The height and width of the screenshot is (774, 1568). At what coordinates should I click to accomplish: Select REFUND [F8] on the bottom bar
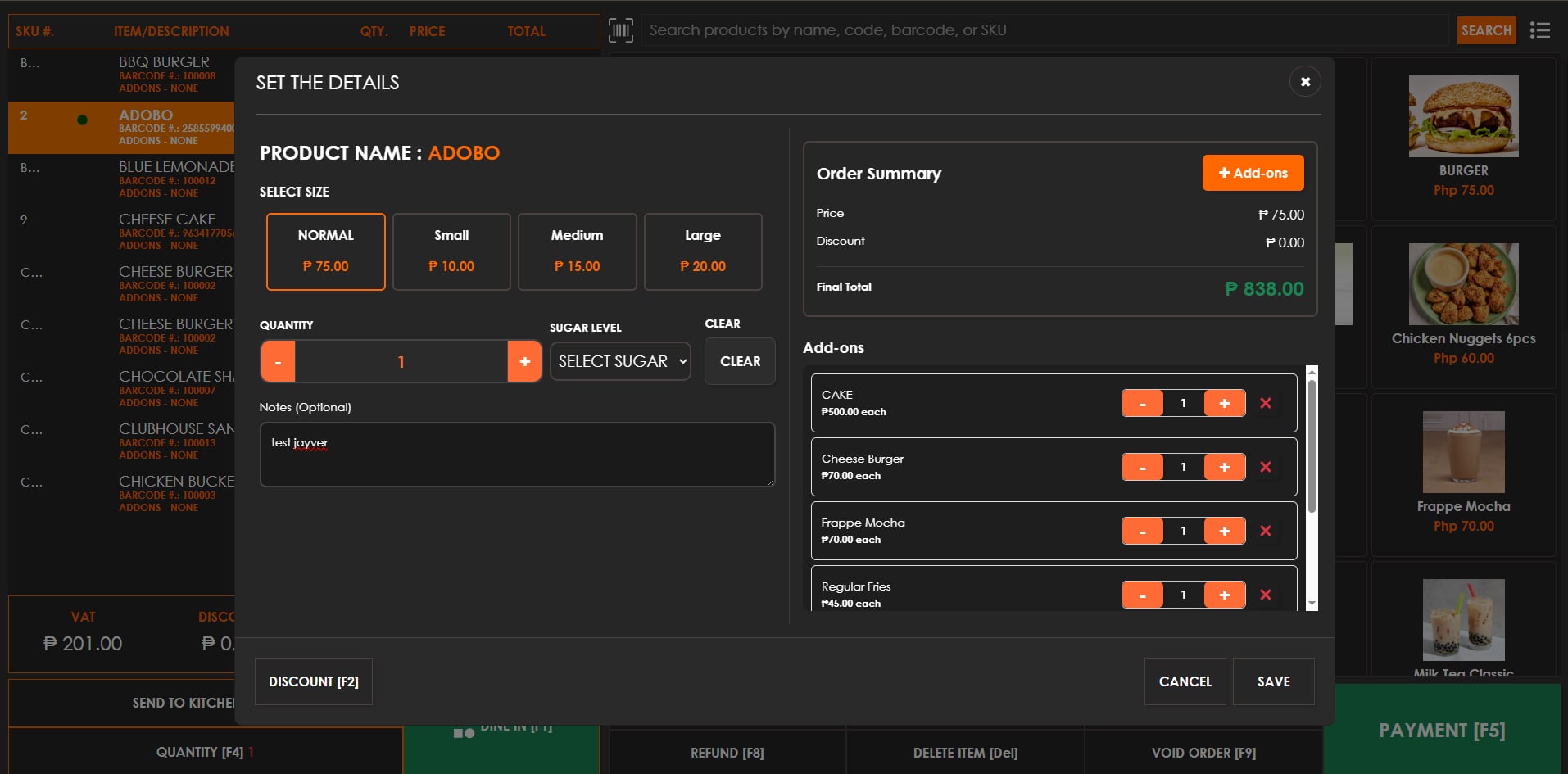point(726,752)
